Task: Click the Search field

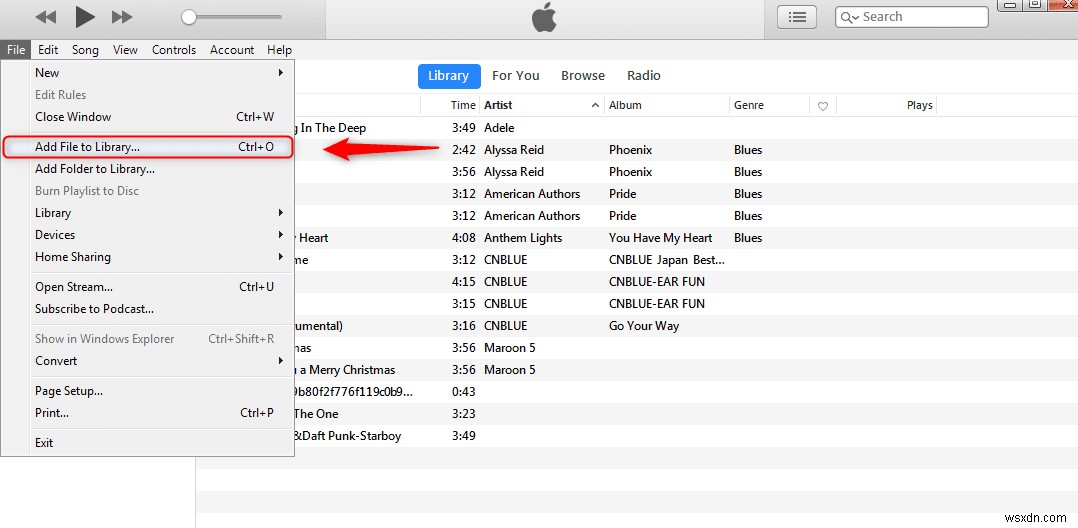Action: tap(912, 17)
